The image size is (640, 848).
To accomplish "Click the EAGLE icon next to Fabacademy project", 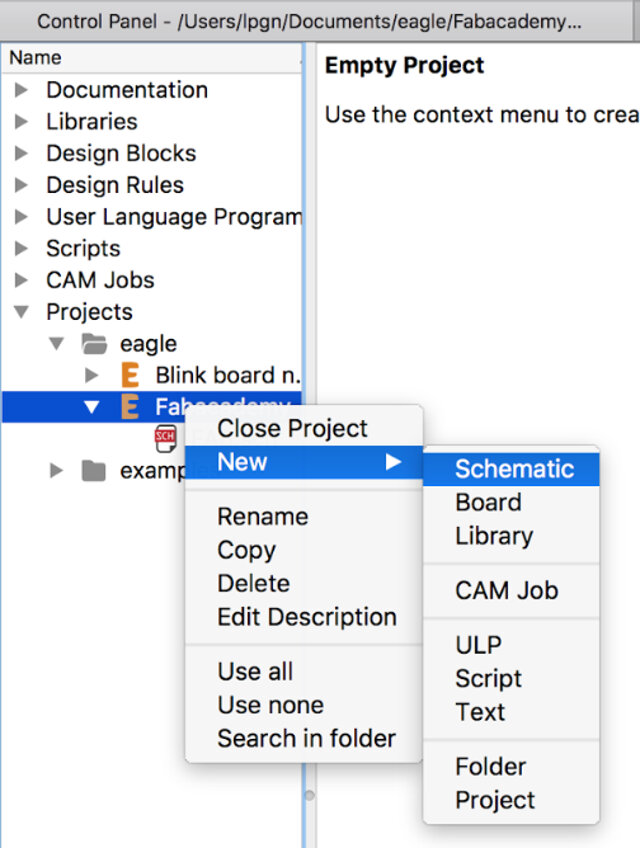I will [x=128, y=406].
